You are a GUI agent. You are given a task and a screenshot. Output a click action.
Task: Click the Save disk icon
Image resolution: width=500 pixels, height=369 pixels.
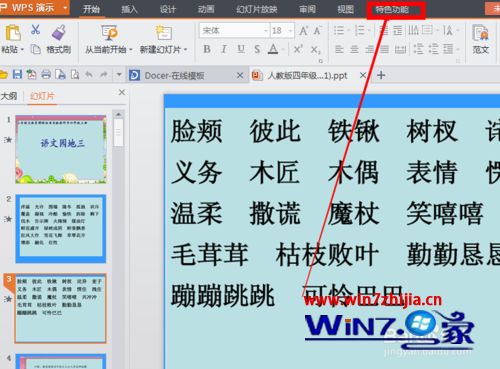pyautogui.click(x=17, y=74)
